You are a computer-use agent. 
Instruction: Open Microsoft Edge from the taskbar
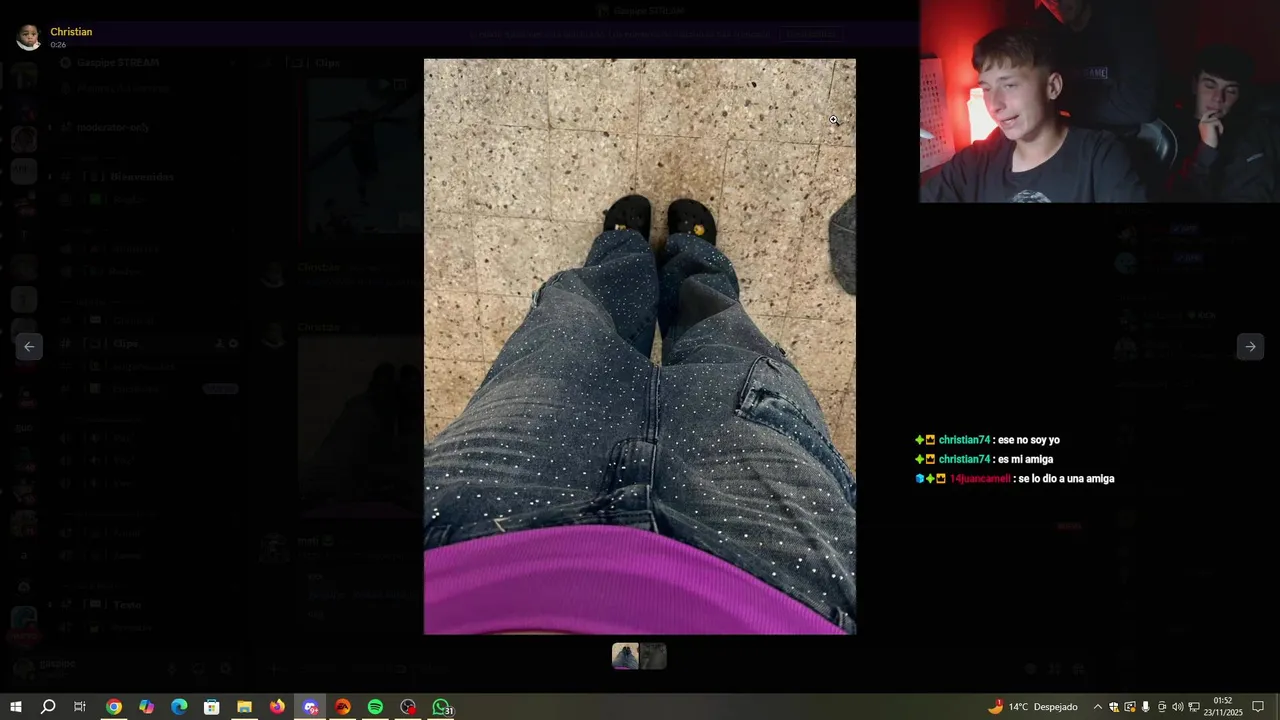179,707
